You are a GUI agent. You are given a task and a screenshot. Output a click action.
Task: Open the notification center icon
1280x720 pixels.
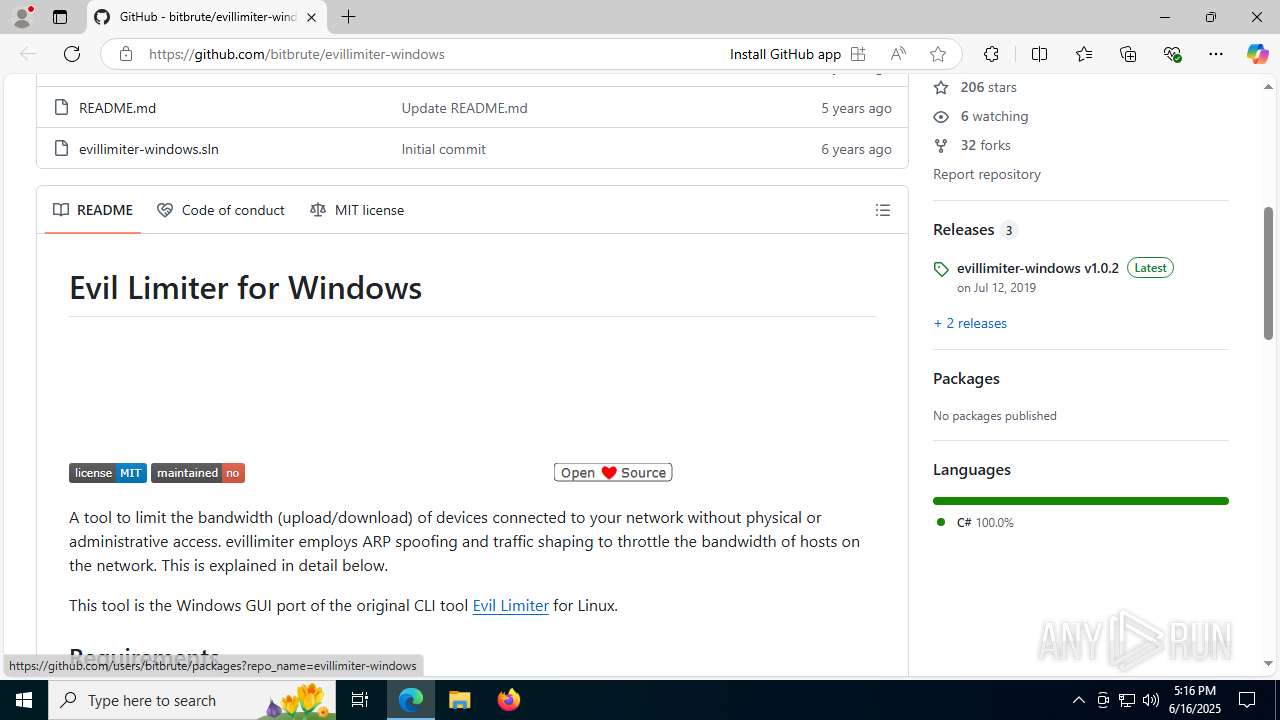[x=1247, y=700]
